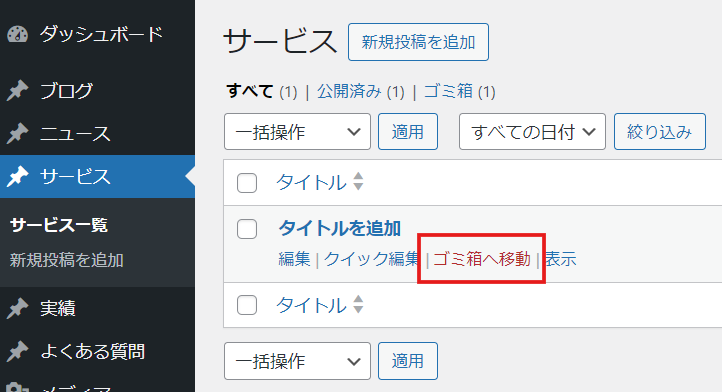Click the sort arrows beside top タイトル header

click(358, 181)
